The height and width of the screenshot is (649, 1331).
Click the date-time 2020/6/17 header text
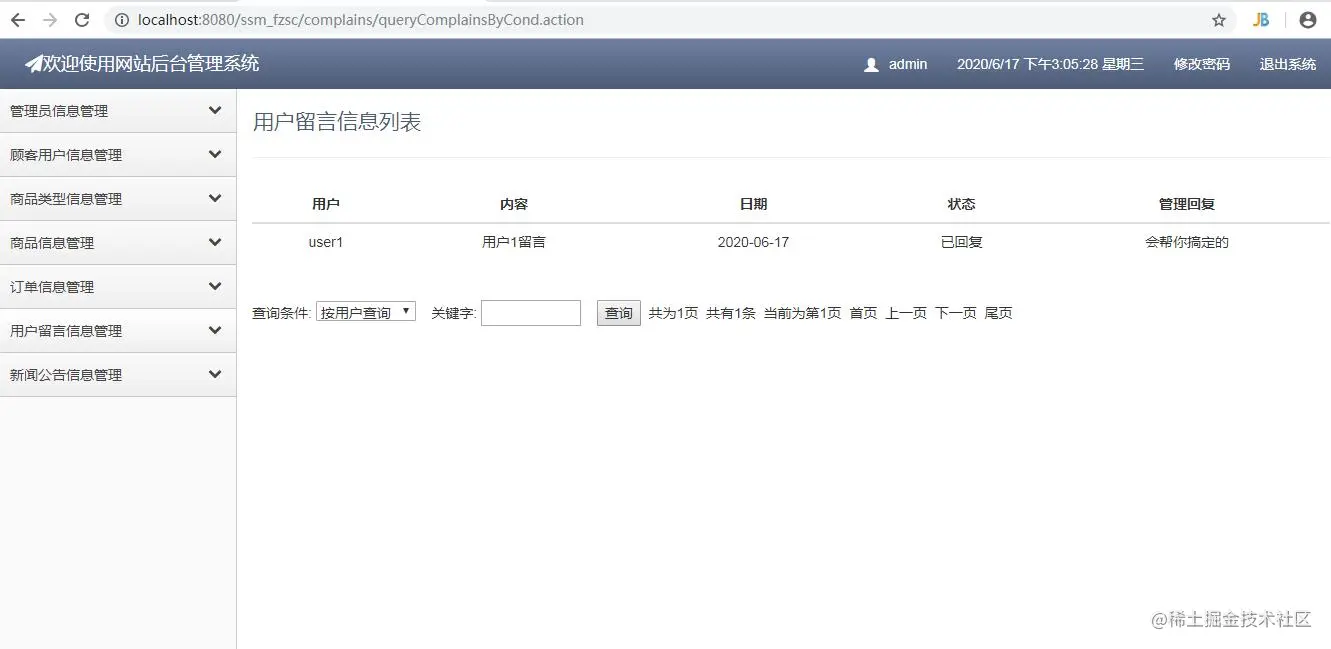click(1050, 64)
